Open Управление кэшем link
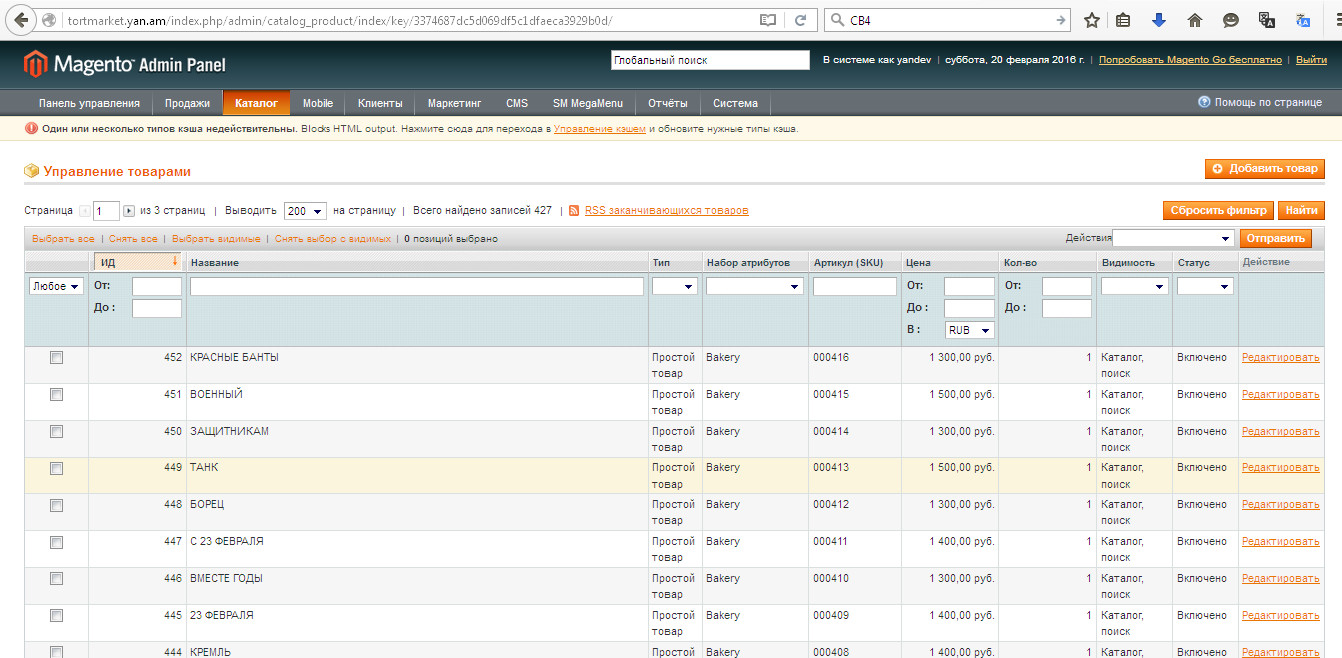 600,129
